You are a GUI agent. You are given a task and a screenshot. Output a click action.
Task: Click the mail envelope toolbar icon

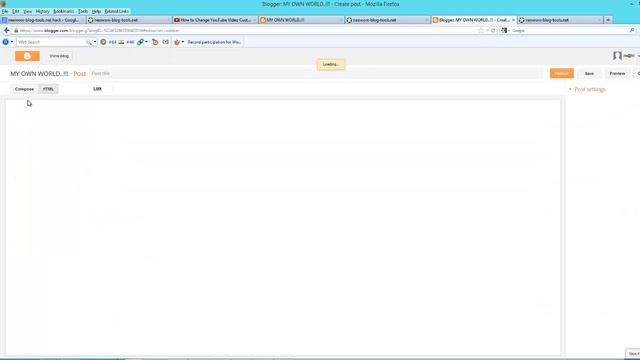165,42
